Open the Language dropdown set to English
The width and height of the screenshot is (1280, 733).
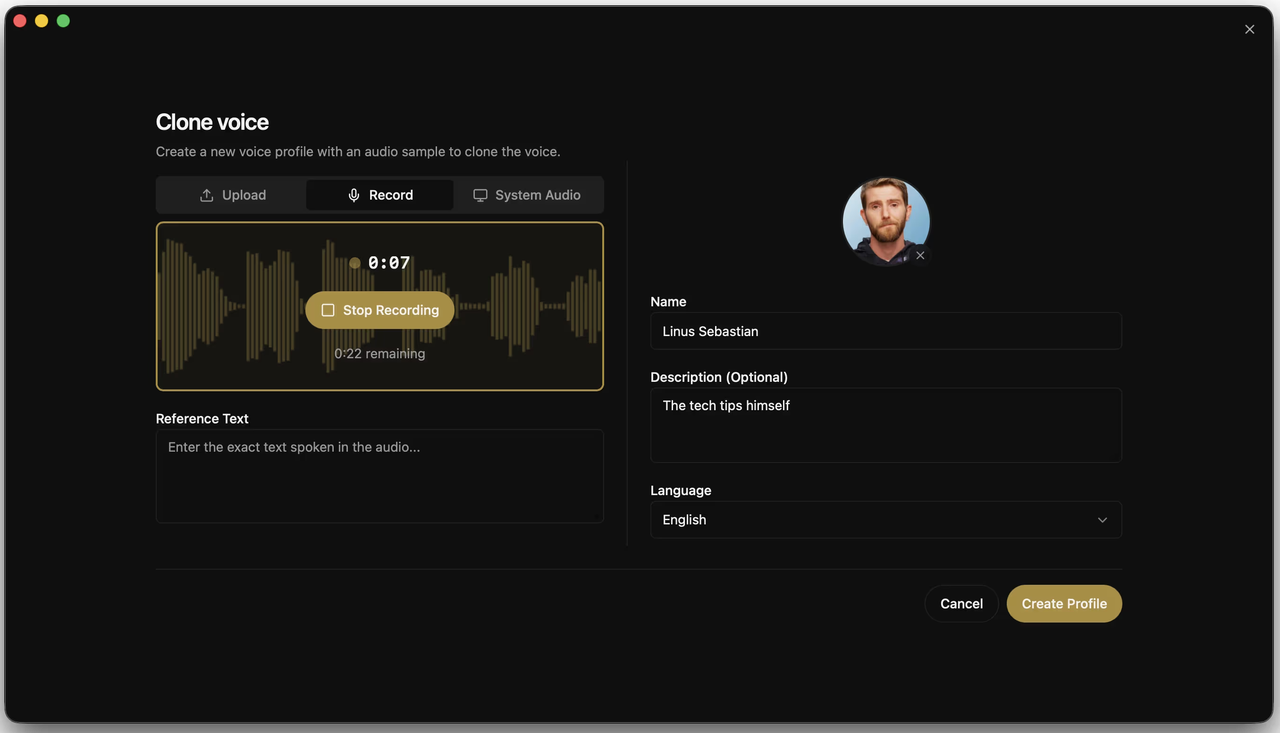tap(885, 520)
